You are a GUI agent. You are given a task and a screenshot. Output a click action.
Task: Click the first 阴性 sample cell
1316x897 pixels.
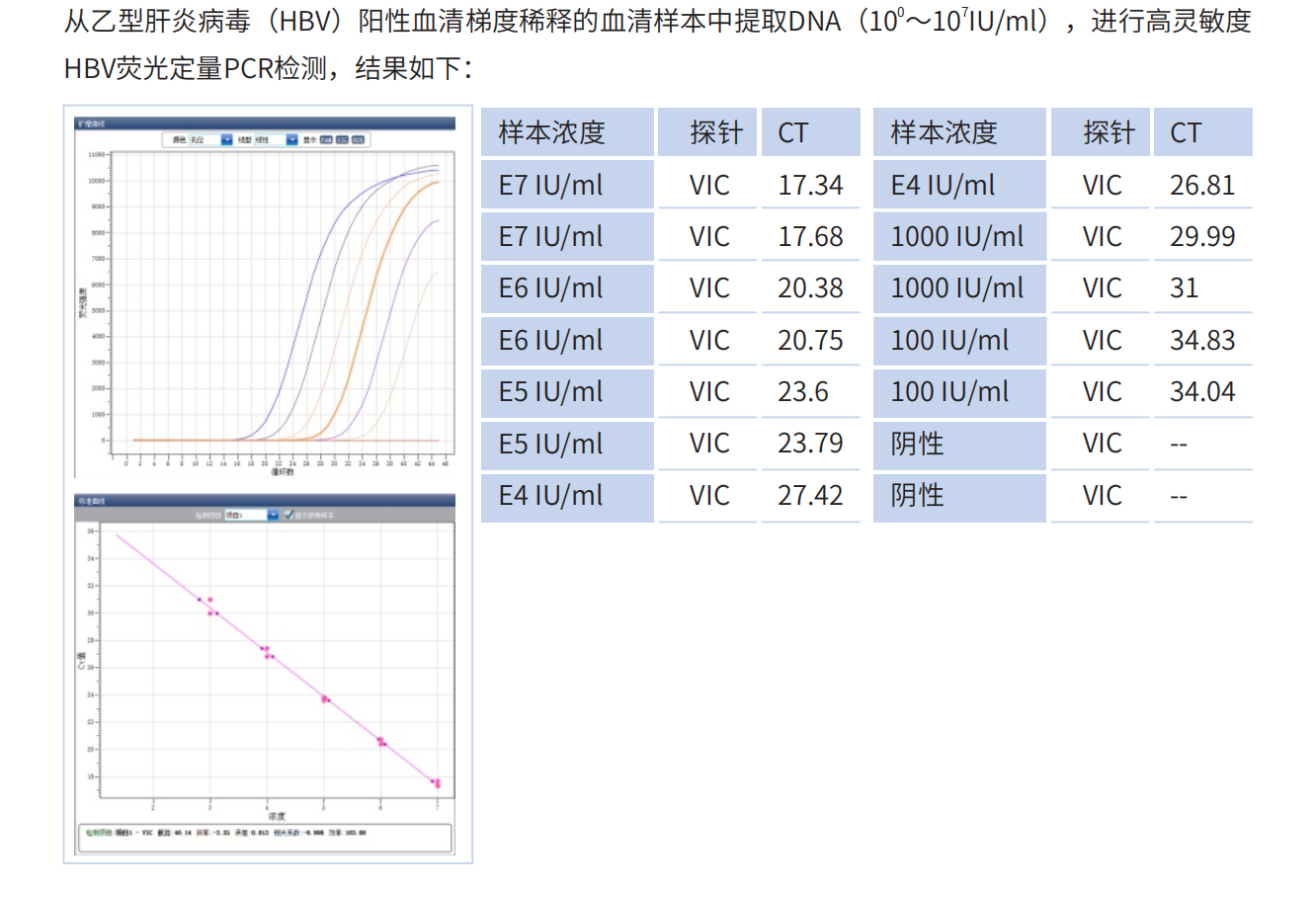pos(958,444)
